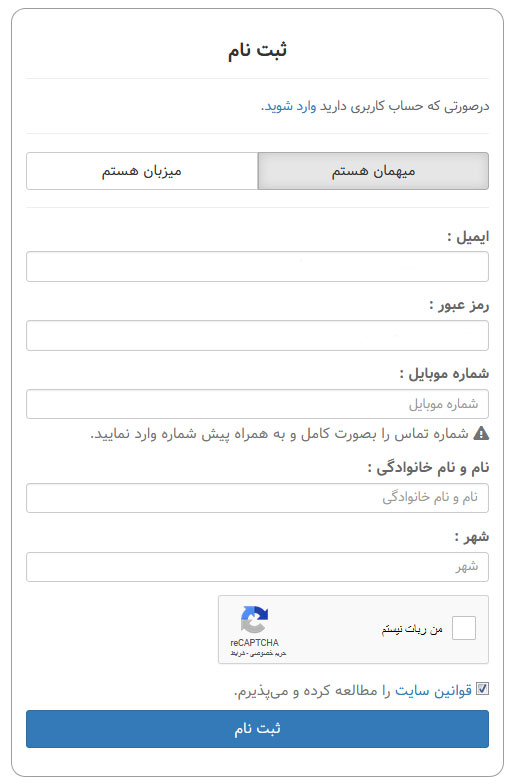Click the blue 'ثبت نام' submit button

(x=257, y=728)
